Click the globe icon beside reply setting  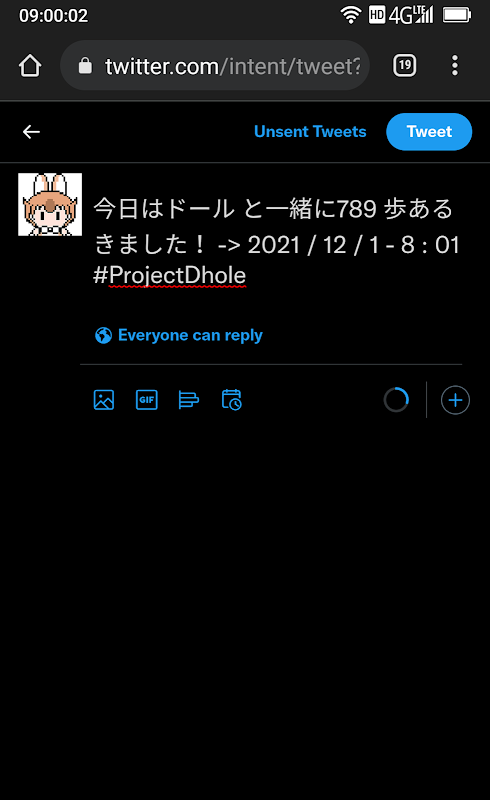point(104,335)
